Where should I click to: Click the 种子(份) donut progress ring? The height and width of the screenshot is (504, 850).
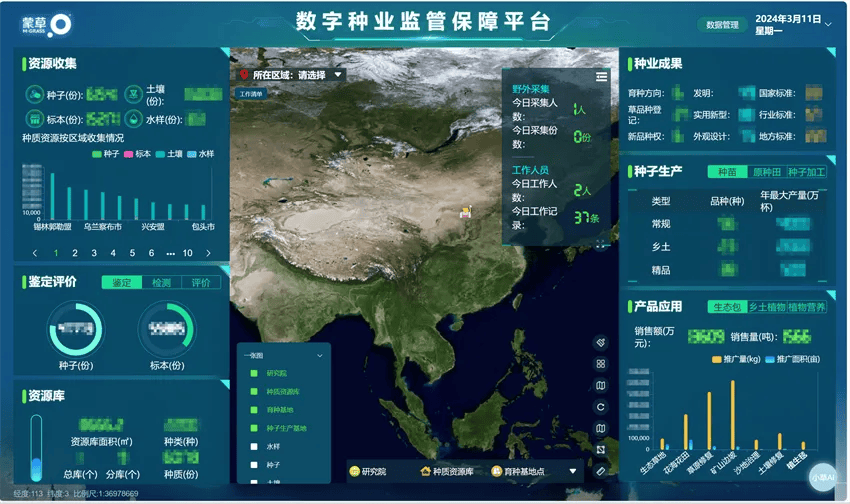pyautogui.click(x=76, y=329)
